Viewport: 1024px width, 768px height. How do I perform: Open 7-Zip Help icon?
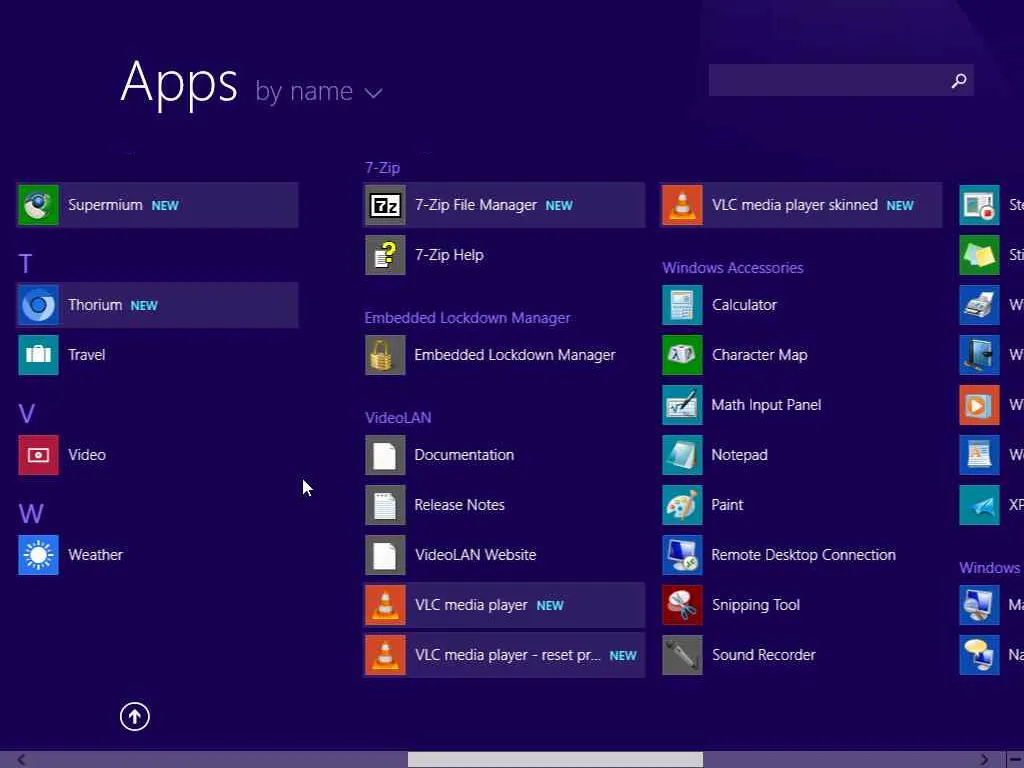(385, 255)
